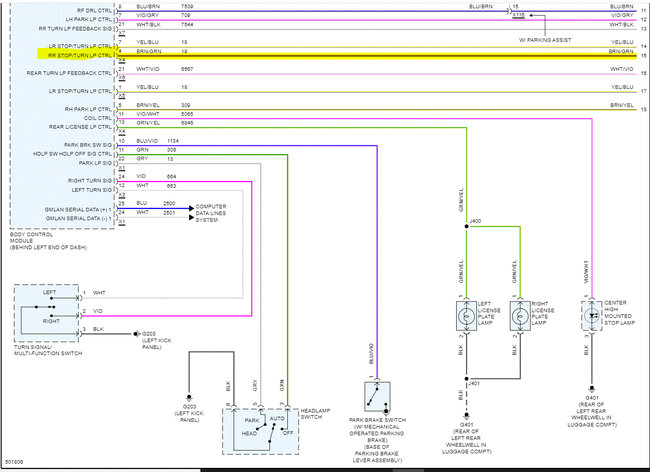Image resolution: width=650 pixels, height=472 pixels.
Task: Click the PARK BRK SW SIG label
Action: (88, 145)
